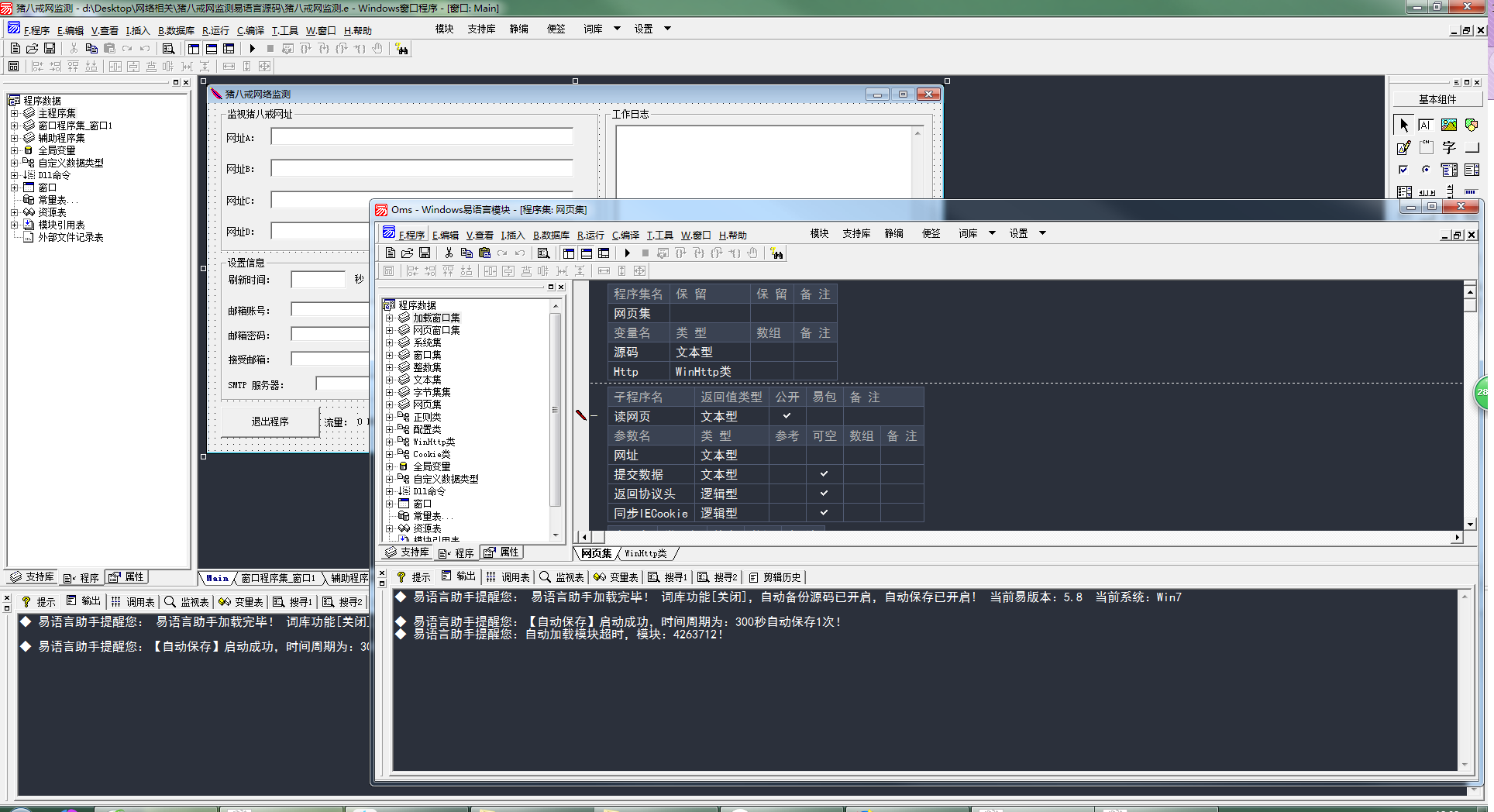Viewport: 1494px width, 812px height.
Task: Click Open folder icon in Oms window toolbar
Action: coord(408,253)
